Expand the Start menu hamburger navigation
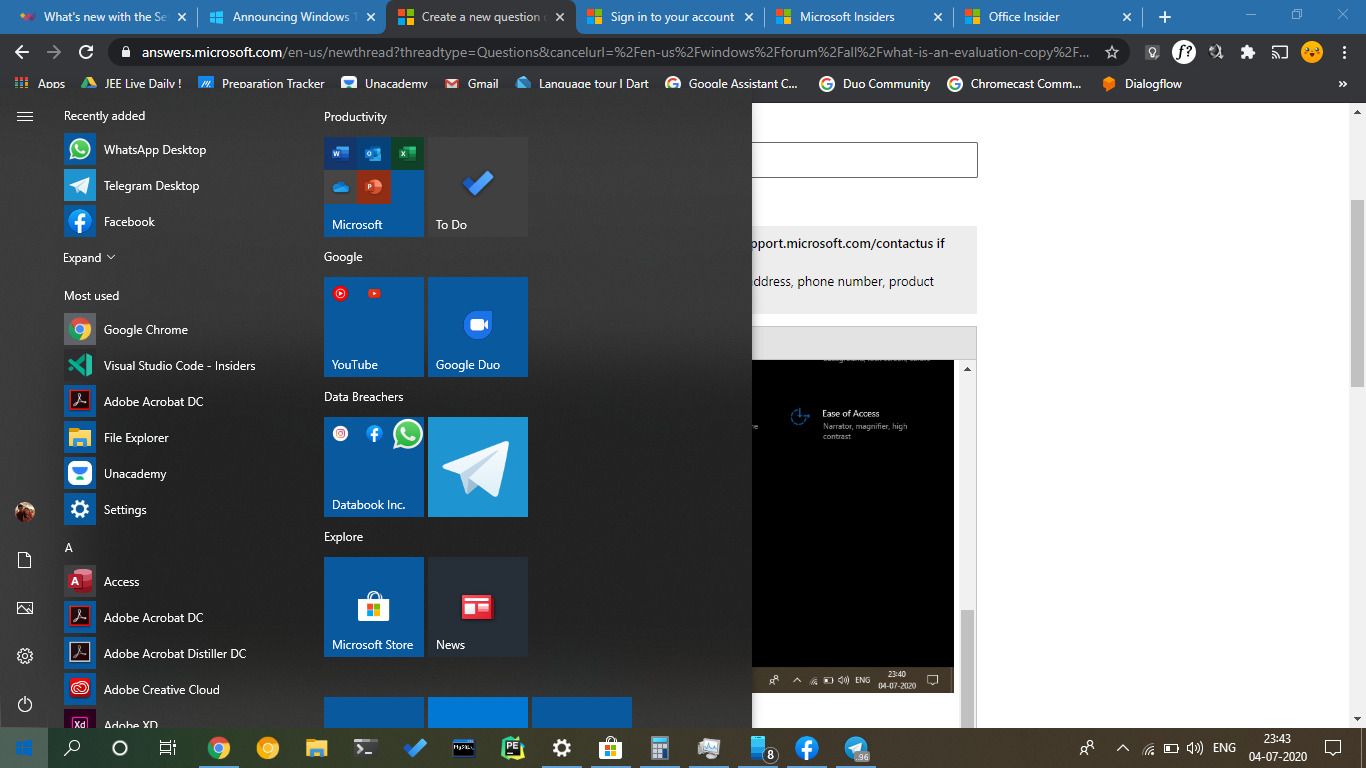 [25, 116]
